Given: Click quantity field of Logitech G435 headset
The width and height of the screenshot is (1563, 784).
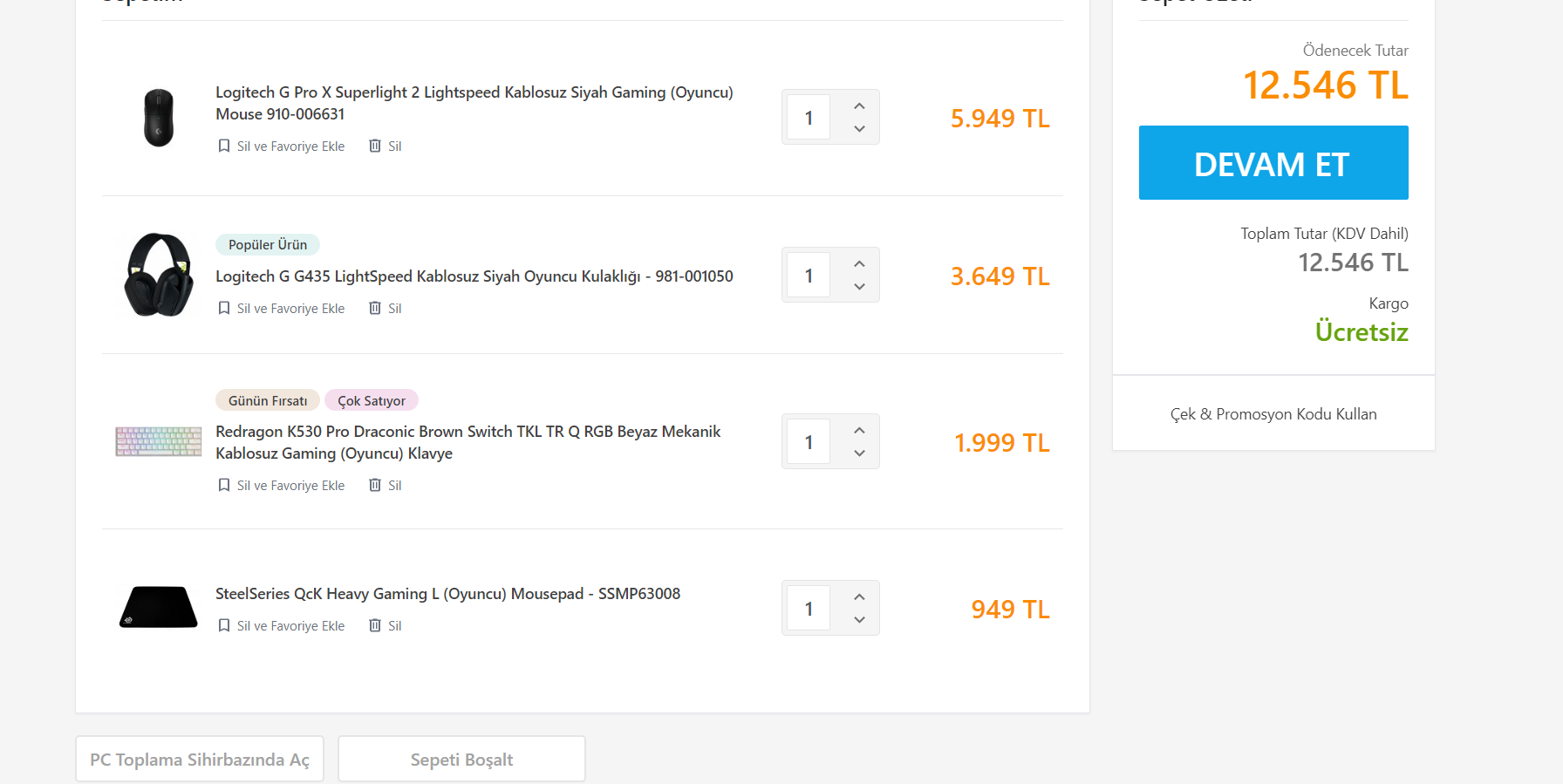Looking at the screenshot, I should click(x=809, y=276).
